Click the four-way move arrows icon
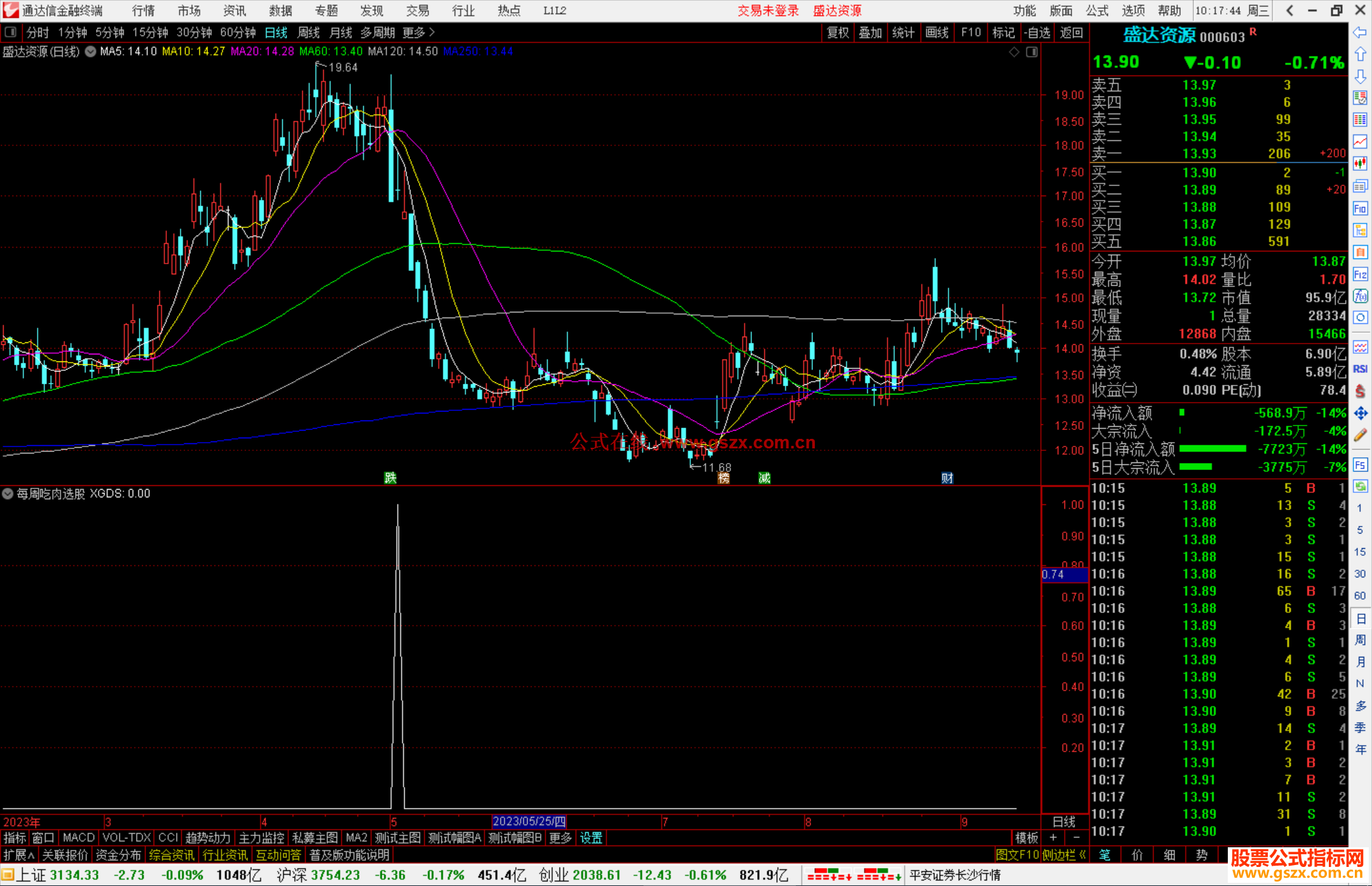Image resolution: width=1372 pixels, height=886 pixels. click(x=1359, y=413)
